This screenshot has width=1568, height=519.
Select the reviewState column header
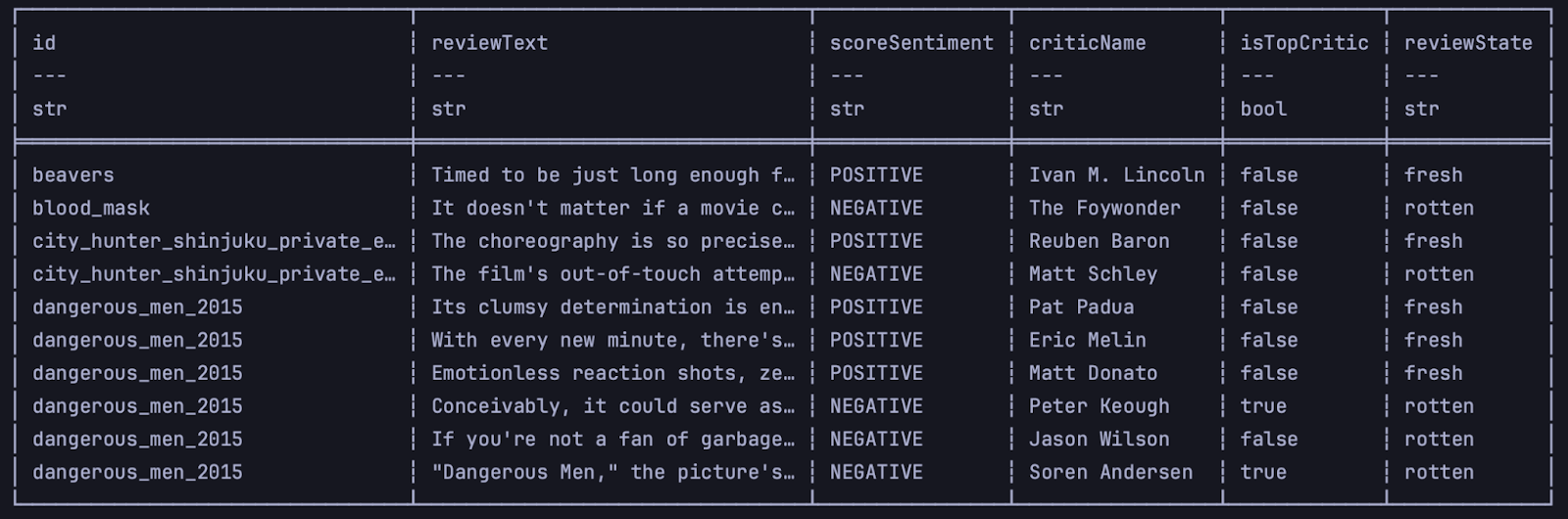1467,43
